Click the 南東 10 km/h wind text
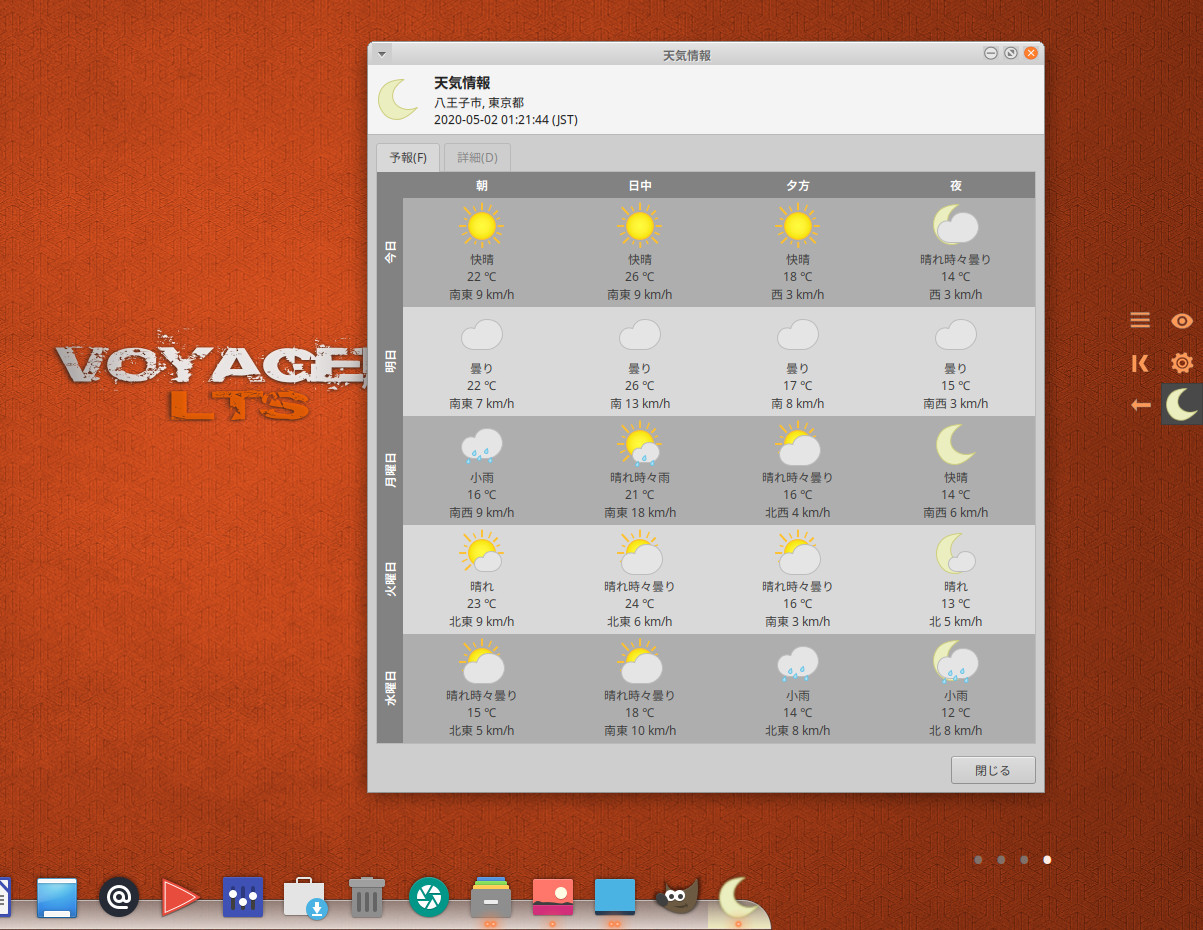The image size is (1203, 930). coord(640,731)
